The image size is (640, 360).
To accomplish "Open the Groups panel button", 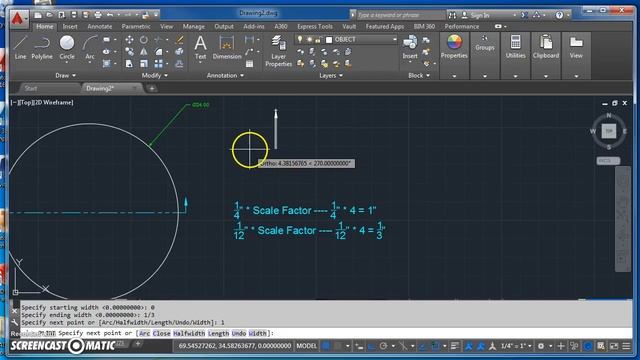I will tap(484, 43).
